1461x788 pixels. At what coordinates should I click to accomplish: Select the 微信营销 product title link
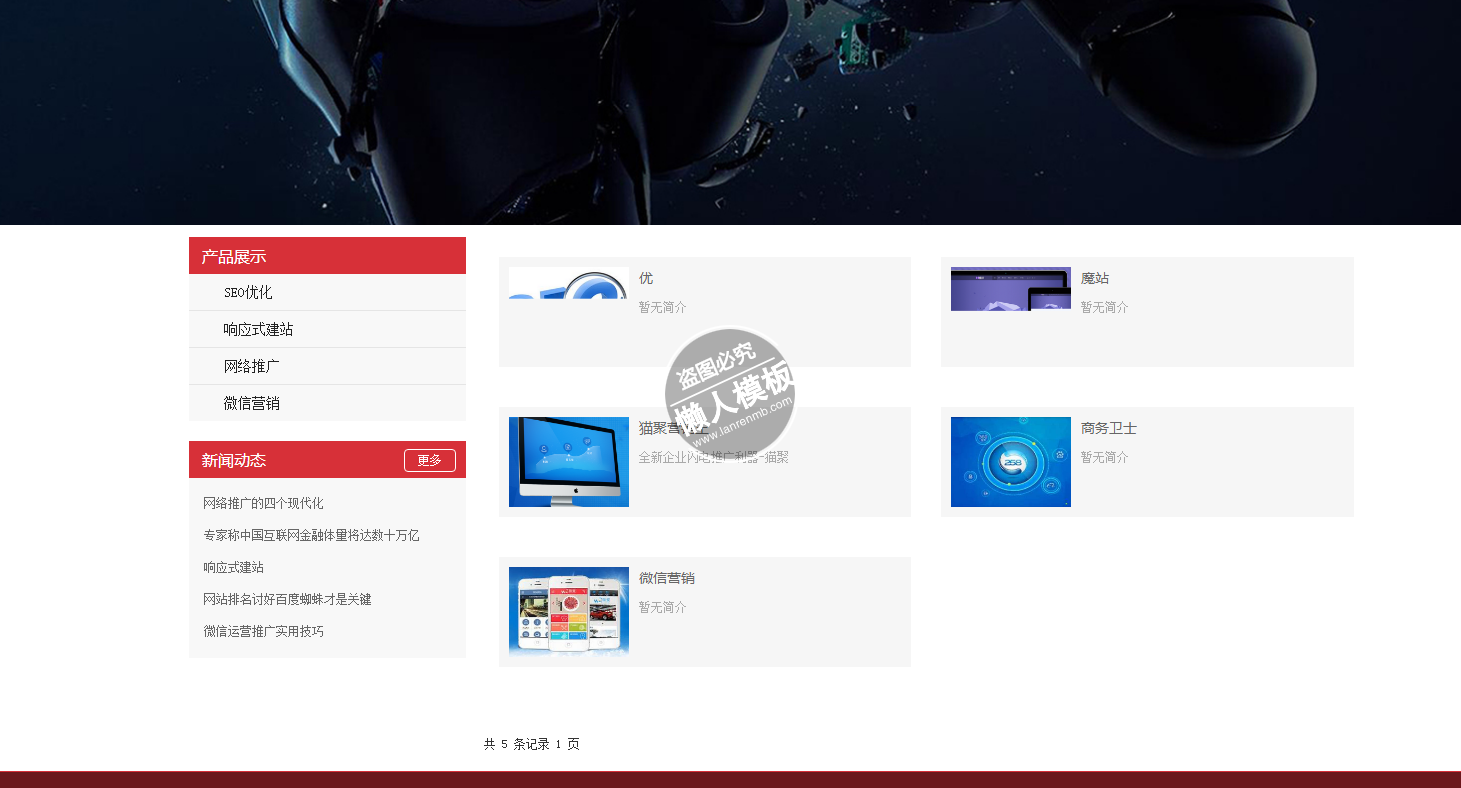[666, 578]
